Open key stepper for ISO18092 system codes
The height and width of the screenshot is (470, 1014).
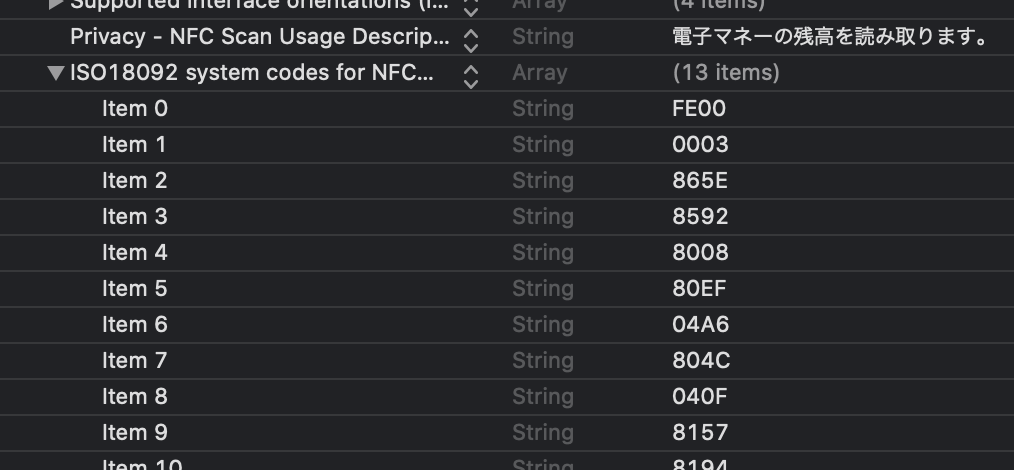click(x=471, y=76)
